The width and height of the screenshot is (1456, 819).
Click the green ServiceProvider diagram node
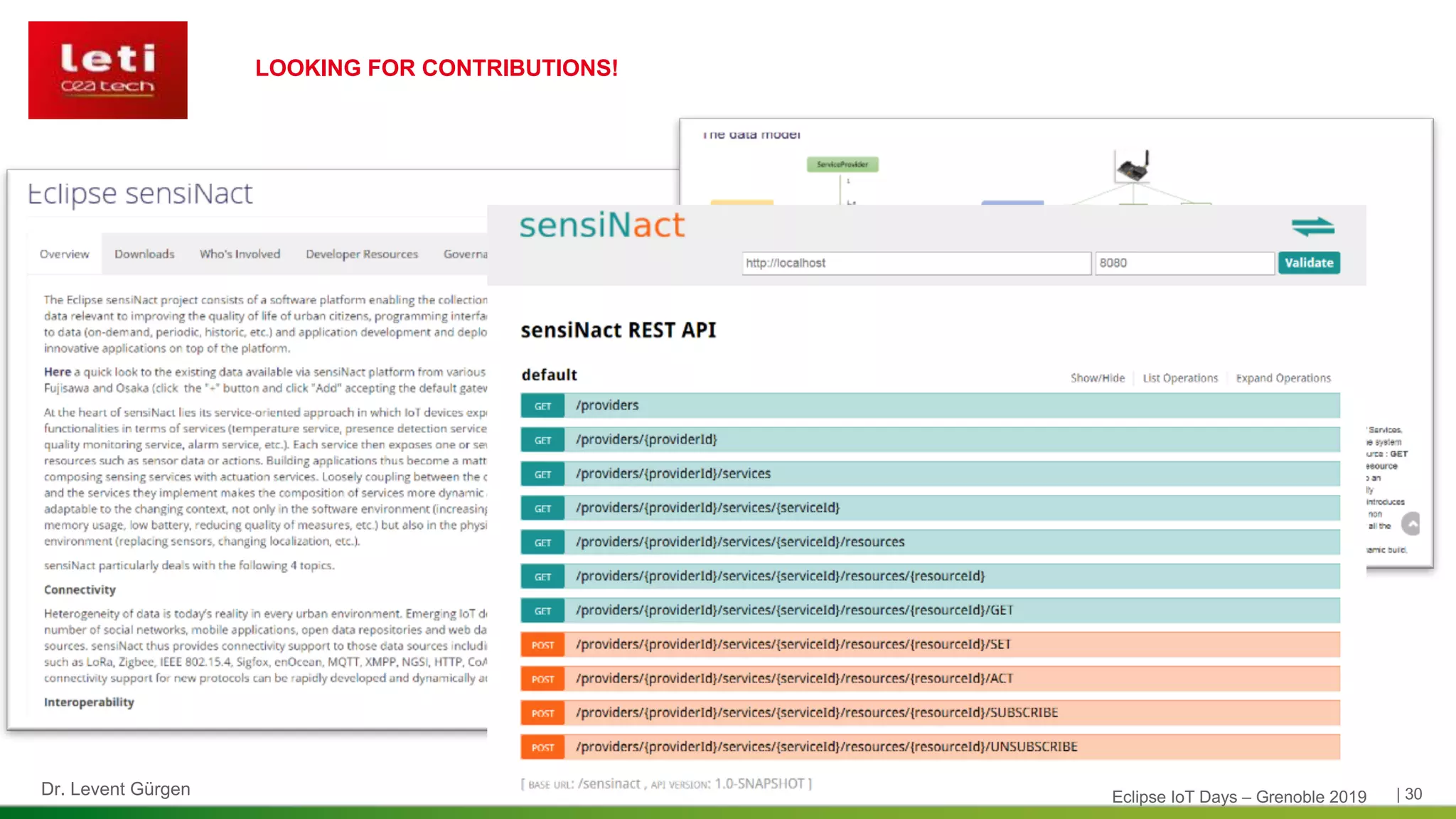coord(842,164)
